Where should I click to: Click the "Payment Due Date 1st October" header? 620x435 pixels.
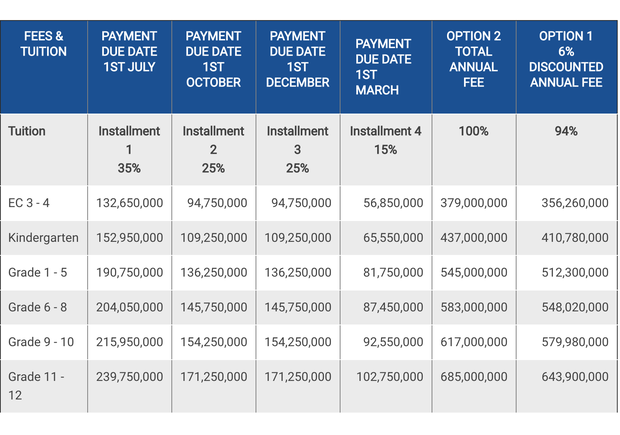click(x=213, y=59)
